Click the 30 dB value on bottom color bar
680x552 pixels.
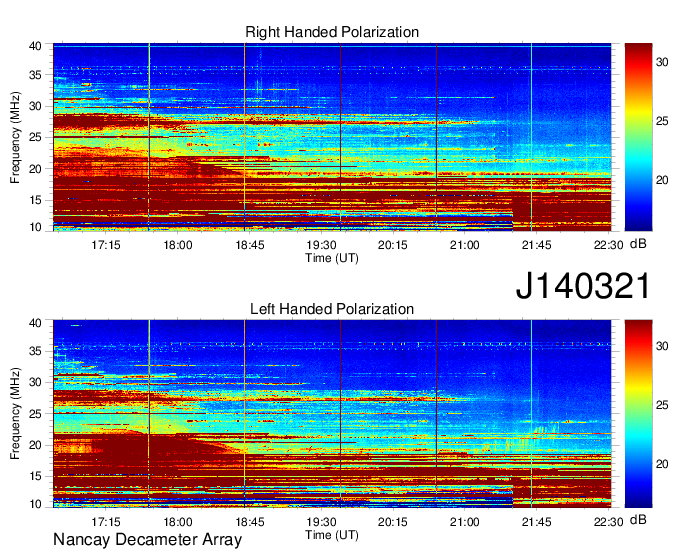tap(662, 346)
